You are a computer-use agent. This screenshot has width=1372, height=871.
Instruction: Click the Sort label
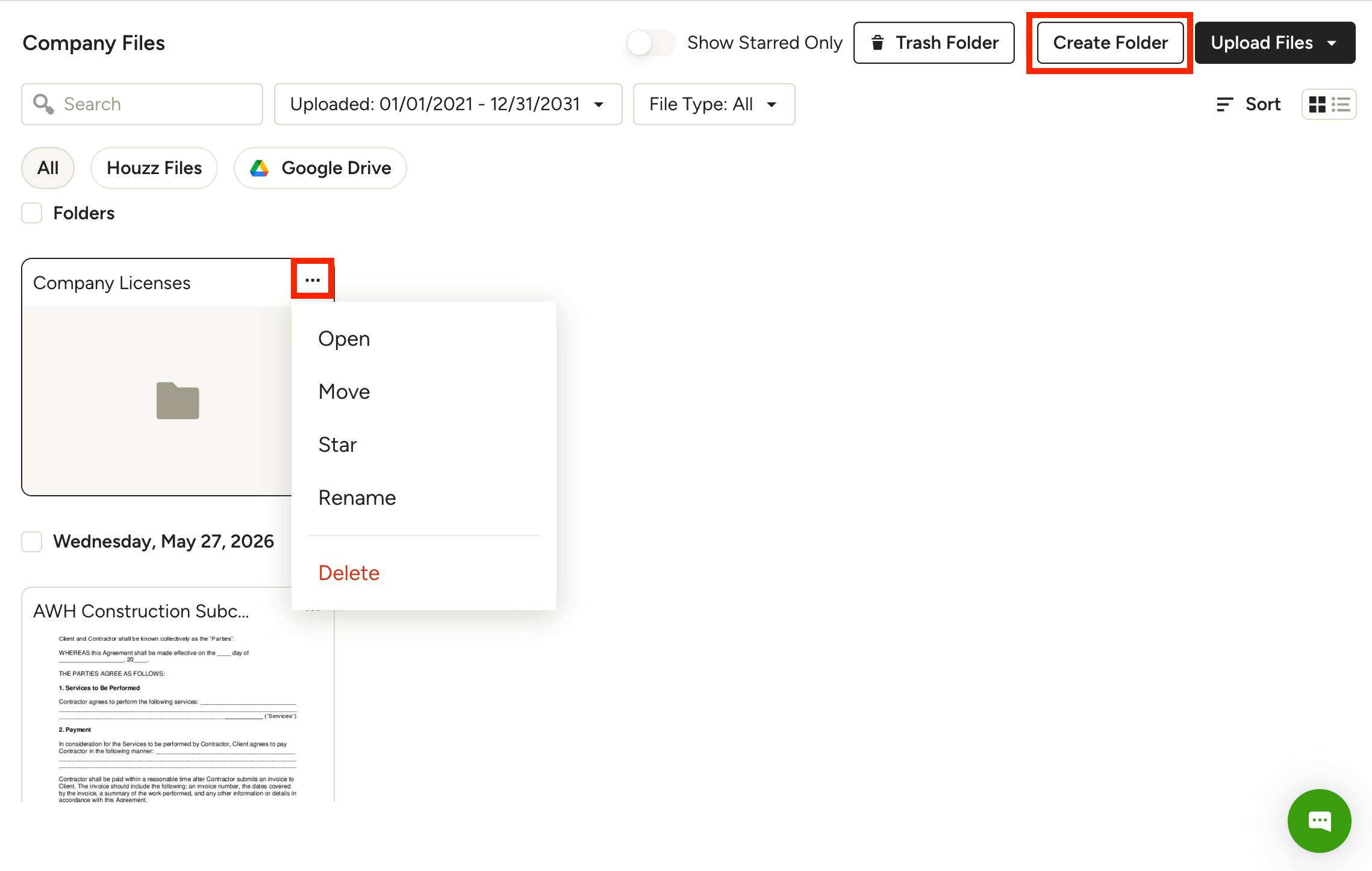tap(1263, 104)
